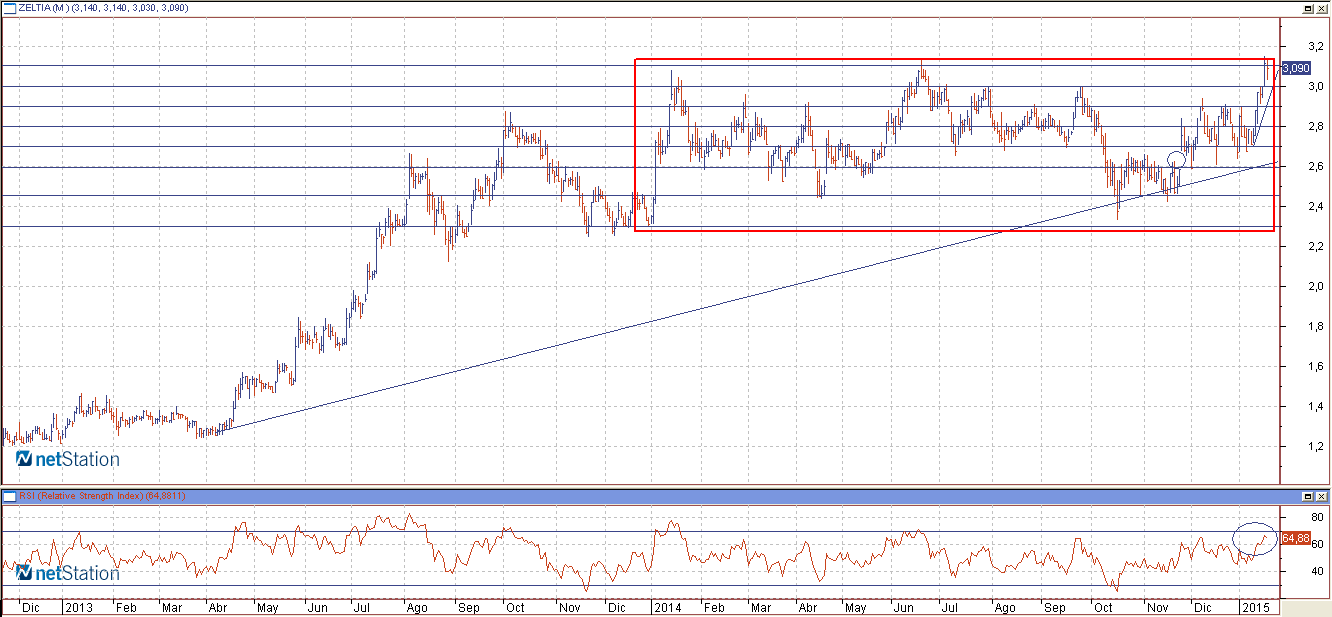Viewport: 1332px width, 617px height.
Task: Click the 2,0 price axis label
Action: tap(1317, 286)
